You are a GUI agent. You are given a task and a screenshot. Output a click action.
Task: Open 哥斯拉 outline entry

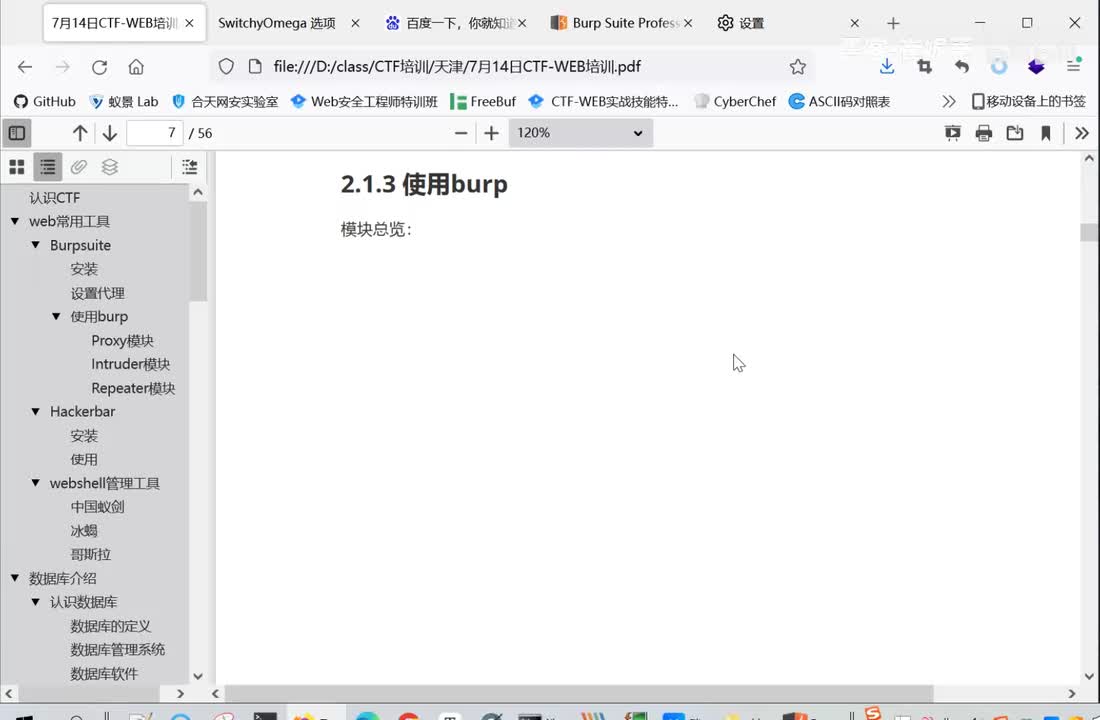pos(90,554)
